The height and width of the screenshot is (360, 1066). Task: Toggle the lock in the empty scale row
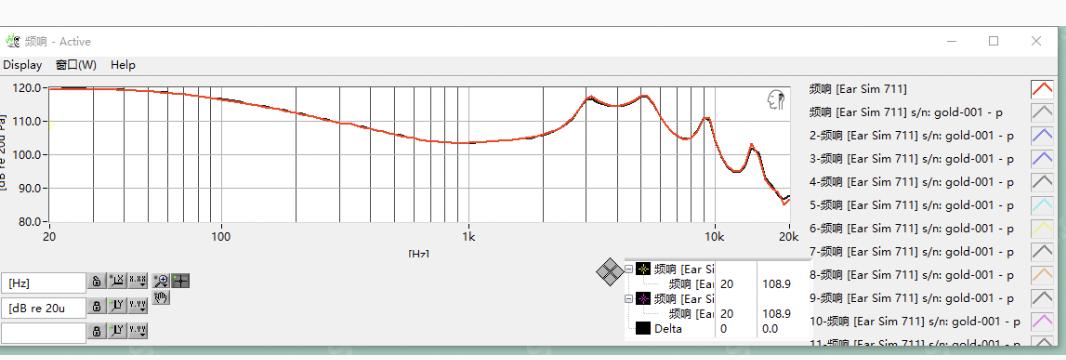pyautogui.click(x=97, y=331)
